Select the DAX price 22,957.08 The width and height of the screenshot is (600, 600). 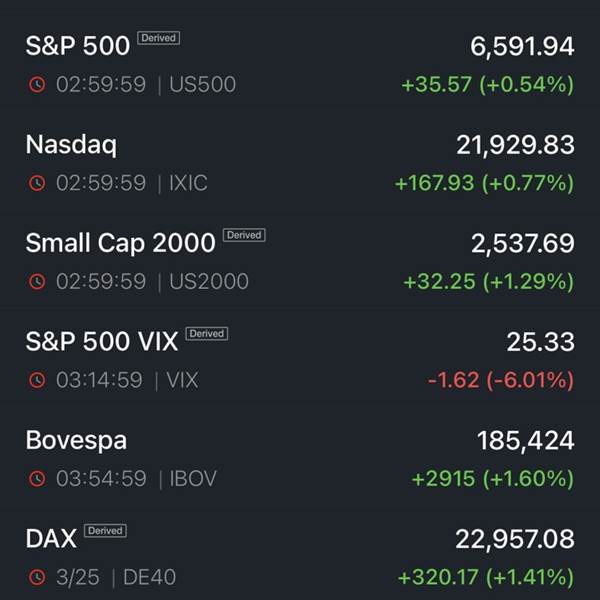515,539
